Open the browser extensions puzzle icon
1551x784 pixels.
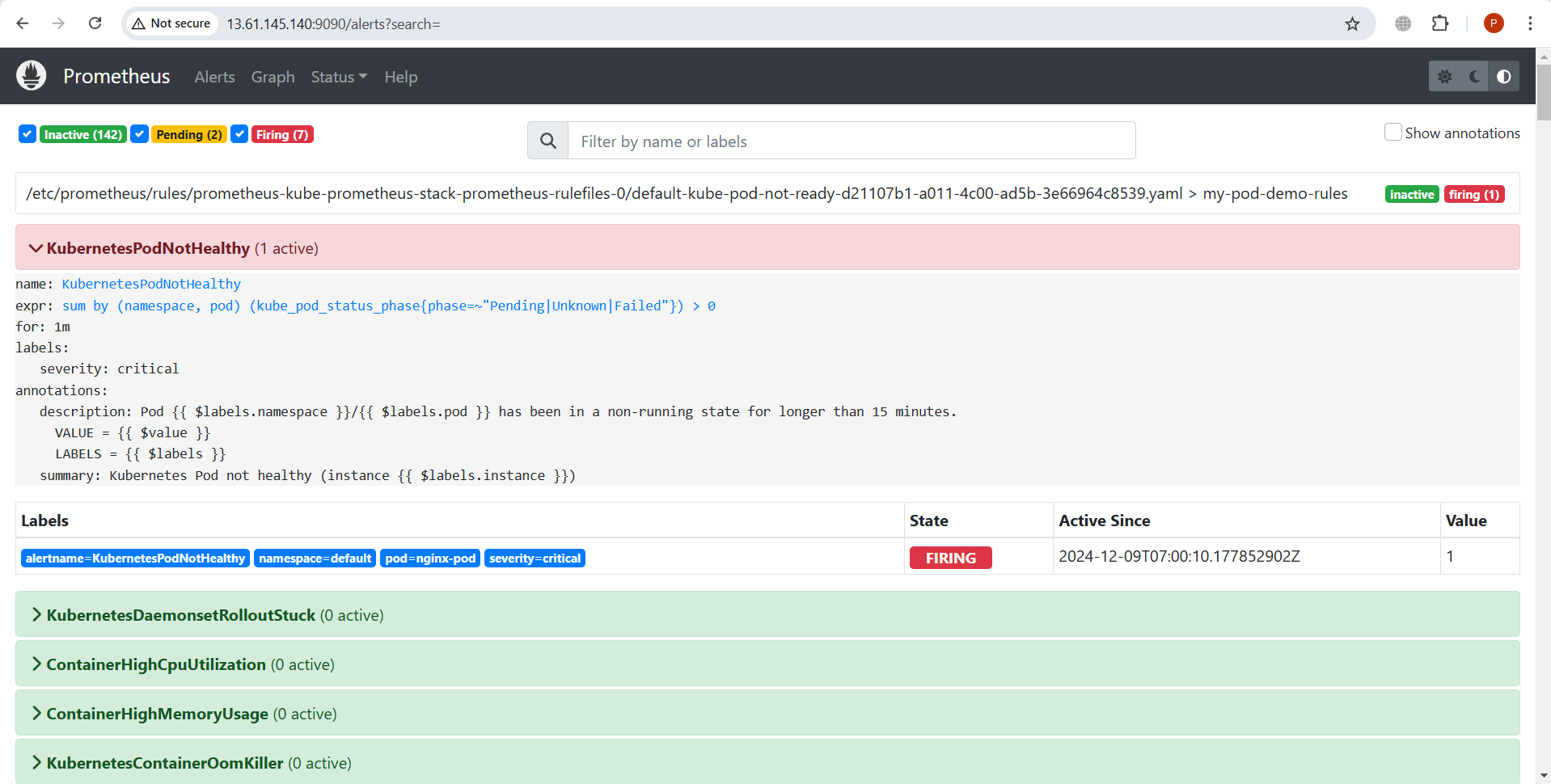pos(1440,23)
